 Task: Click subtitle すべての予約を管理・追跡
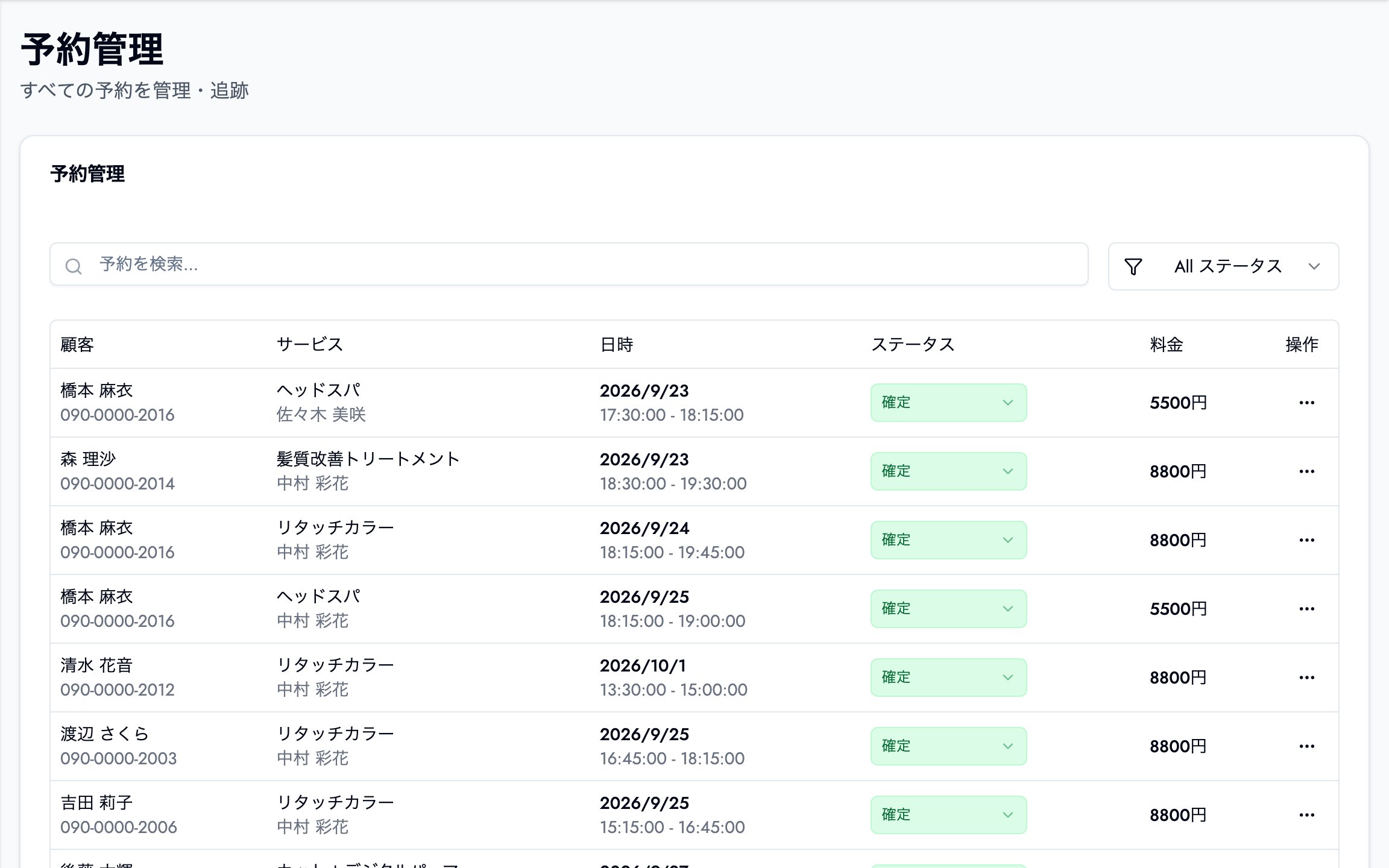click(134, 90)
